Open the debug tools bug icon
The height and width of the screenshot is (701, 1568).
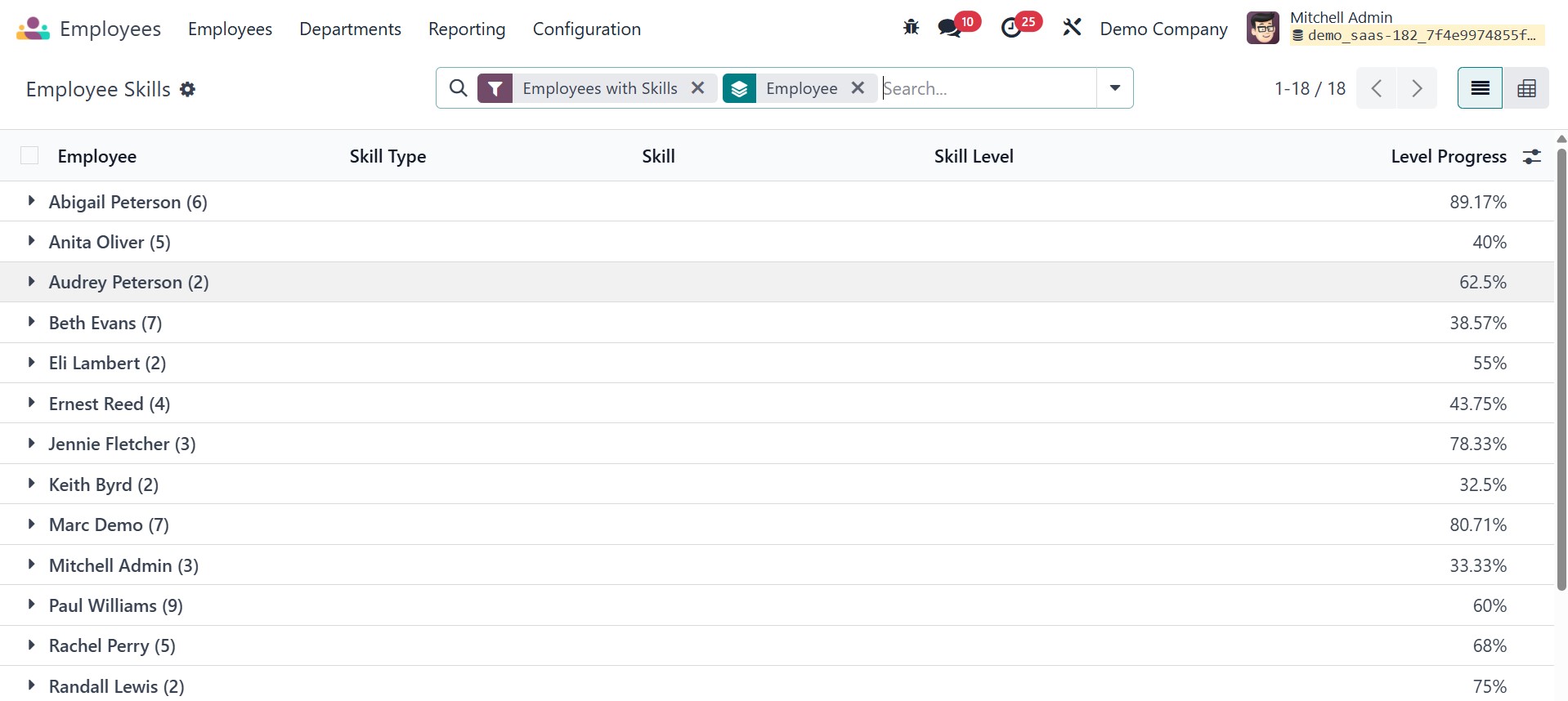coord(911,28)
